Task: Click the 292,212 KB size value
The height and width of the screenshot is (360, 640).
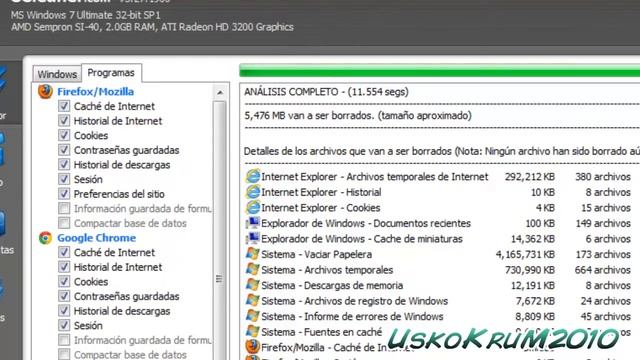Action: (x=530, y=177)
